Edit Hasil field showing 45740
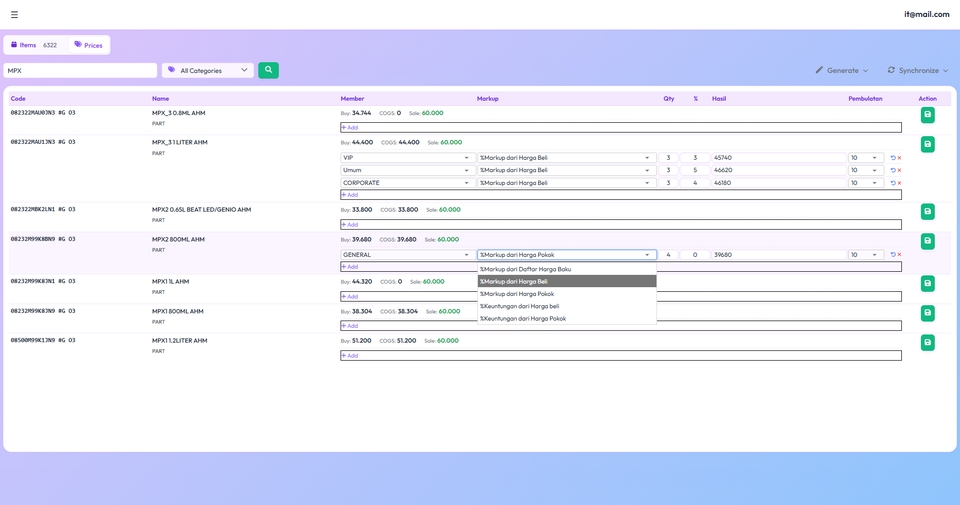Viewport: 960px width, 505px height. 778,158
